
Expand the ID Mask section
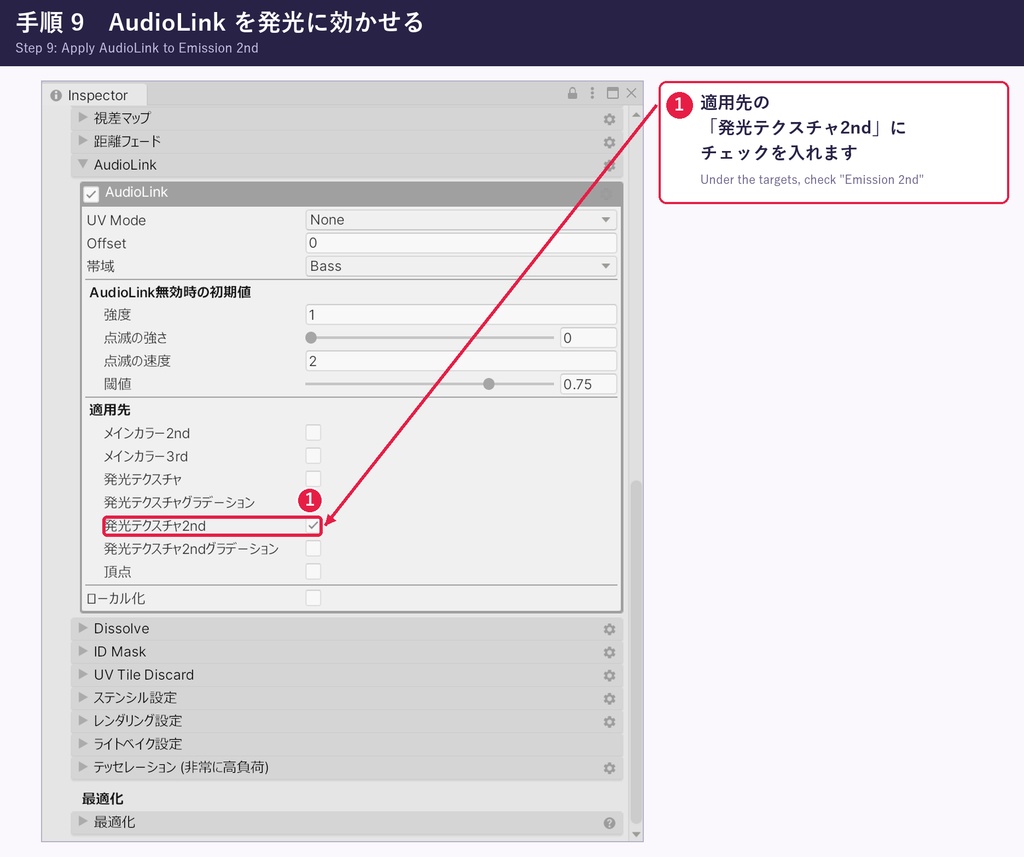pyautogui.click(x=83, y=651)
